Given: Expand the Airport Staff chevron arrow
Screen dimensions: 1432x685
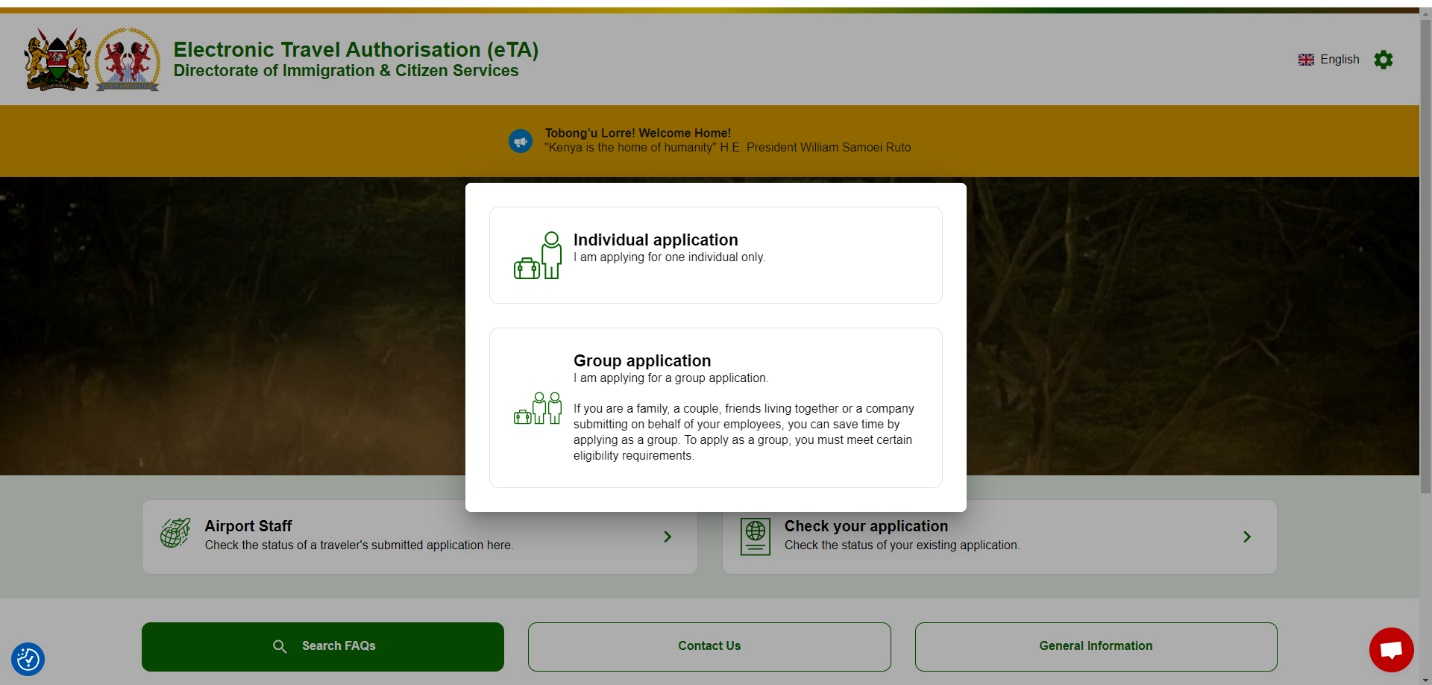Looking at the screenshot, I should (667, 537).
